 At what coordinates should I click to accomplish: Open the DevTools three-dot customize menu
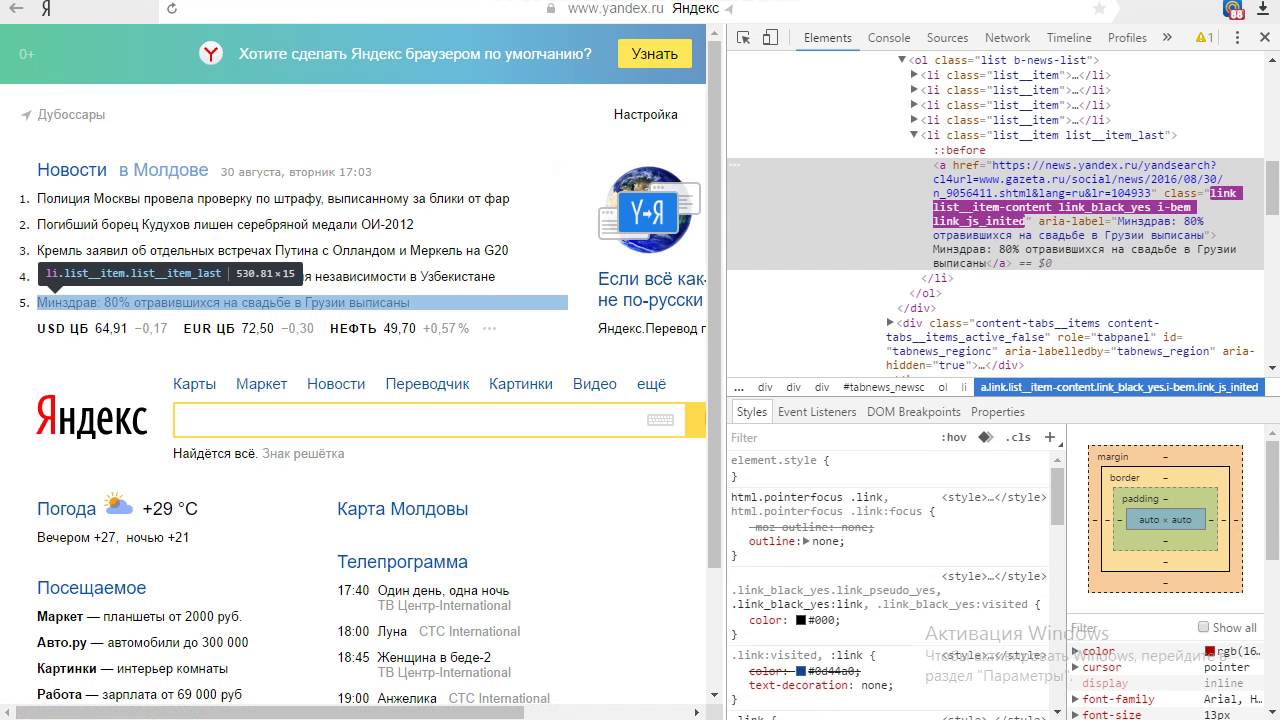1238,38
